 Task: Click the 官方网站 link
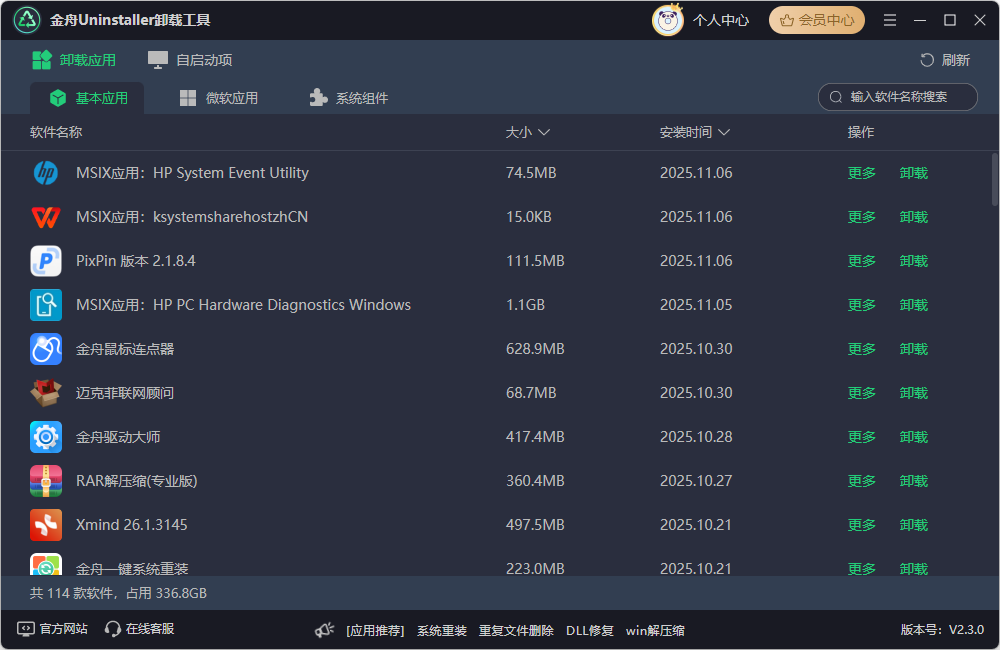coord(52,630)
